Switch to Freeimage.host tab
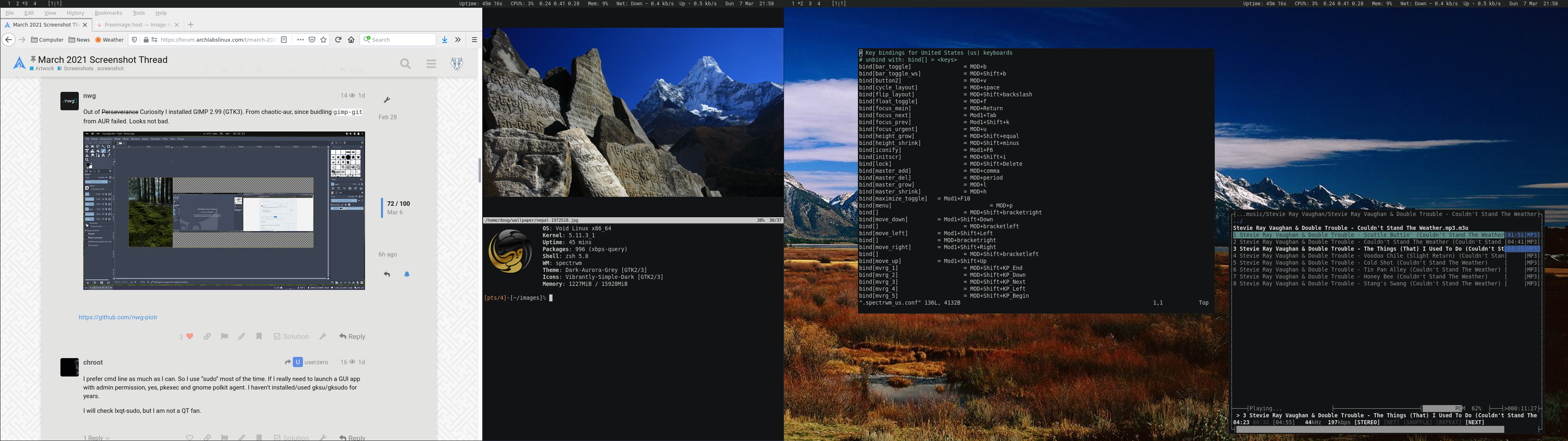Viewport: 1568px width, 441px height. point(135,25)
